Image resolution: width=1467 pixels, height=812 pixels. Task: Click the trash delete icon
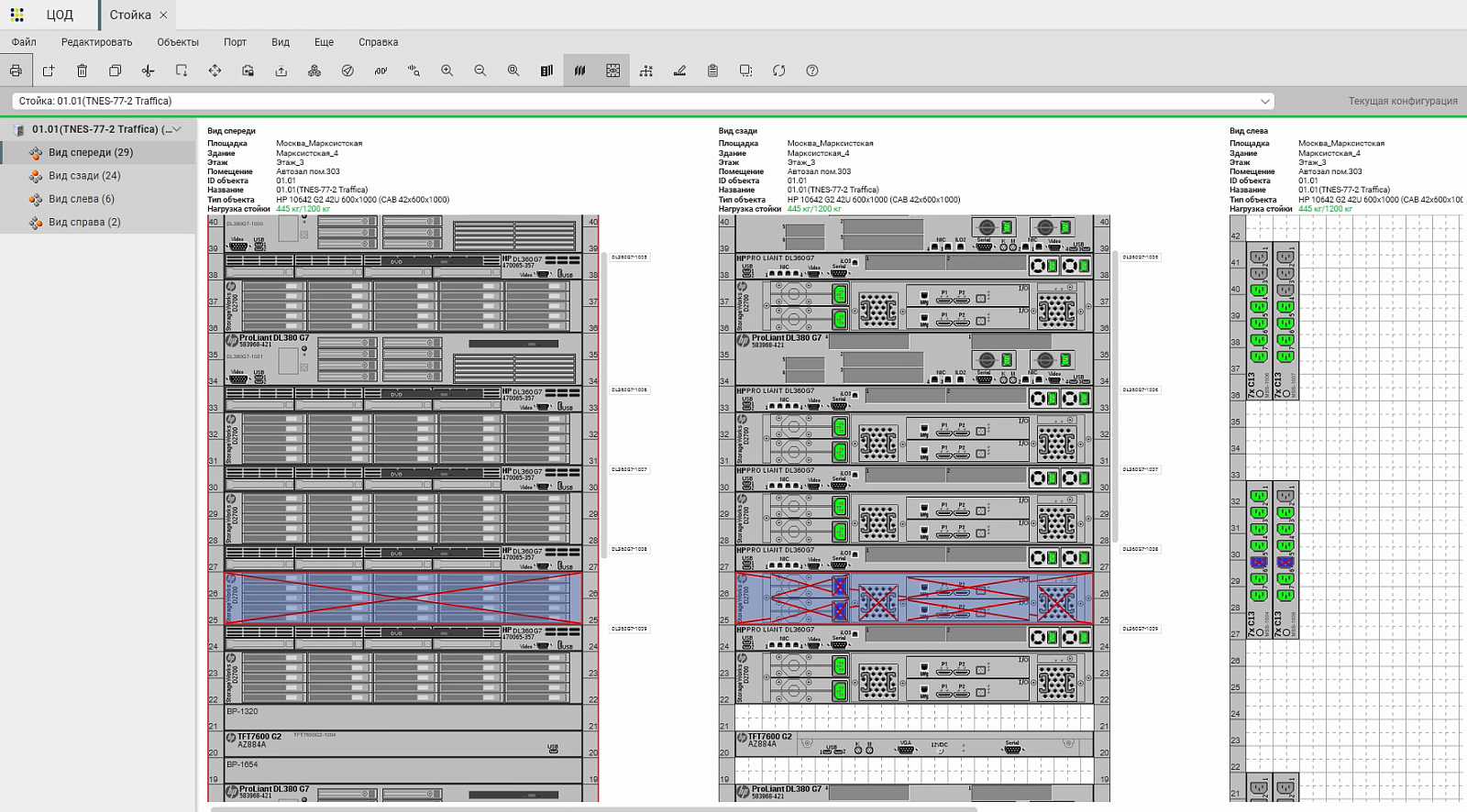tap(82, 71)
